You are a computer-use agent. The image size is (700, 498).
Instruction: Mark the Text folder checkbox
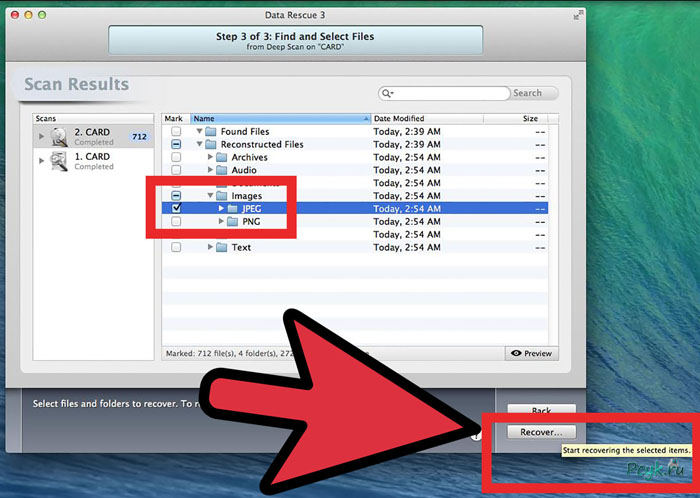point(176,247)
